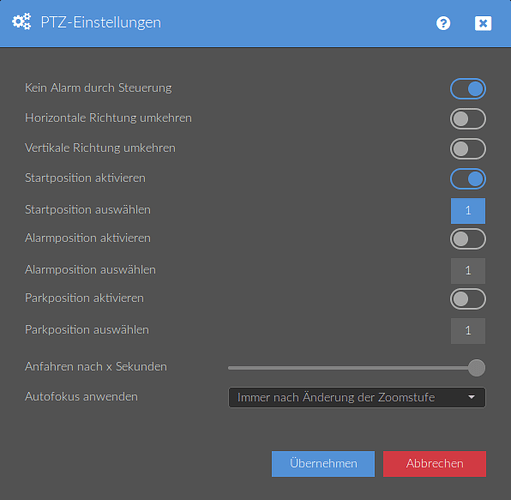The height and width of the screenshot is (500, 511).
Task: Toggle Vertikale Richtung umkehren on
Action: (468, 149)
